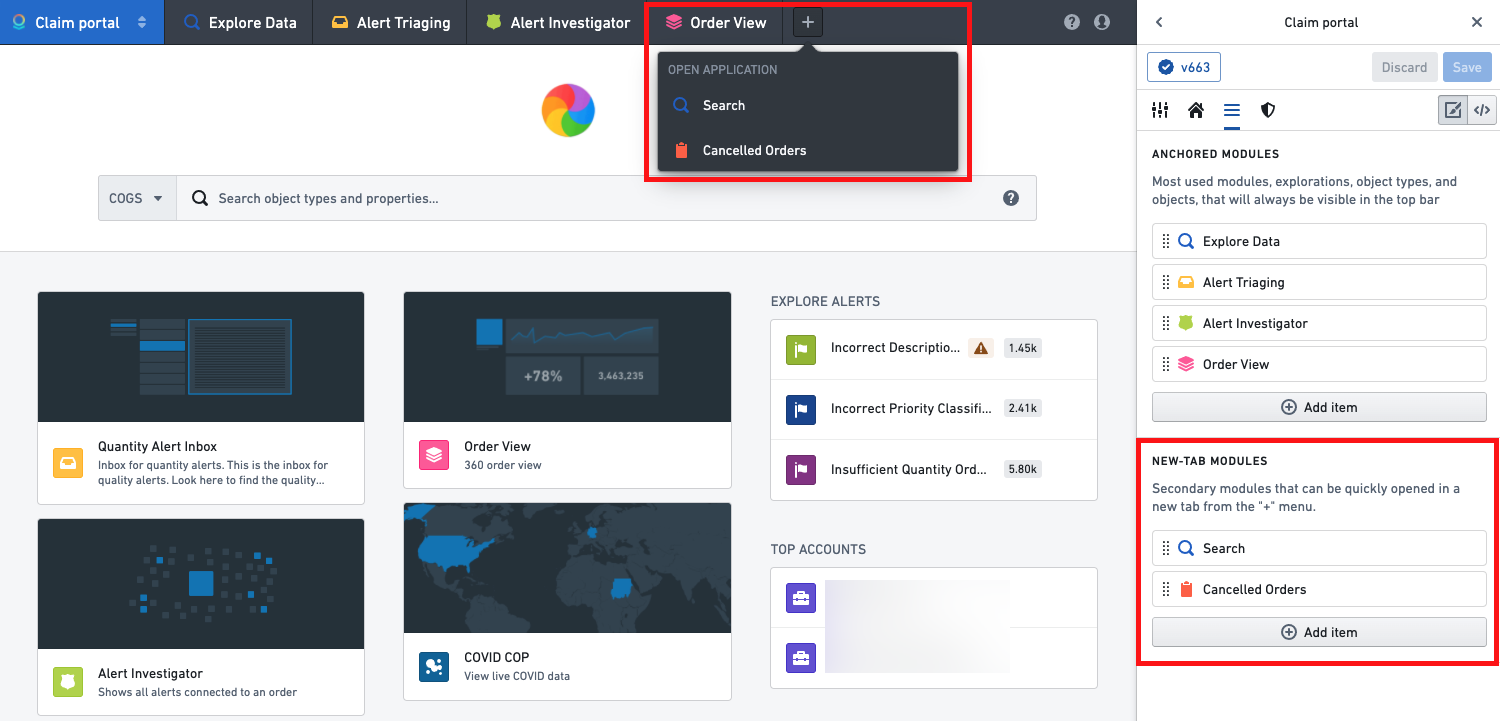Switch to the visual editor toggle
This screenshot has width=1500, height=721.
point(1453,110)
